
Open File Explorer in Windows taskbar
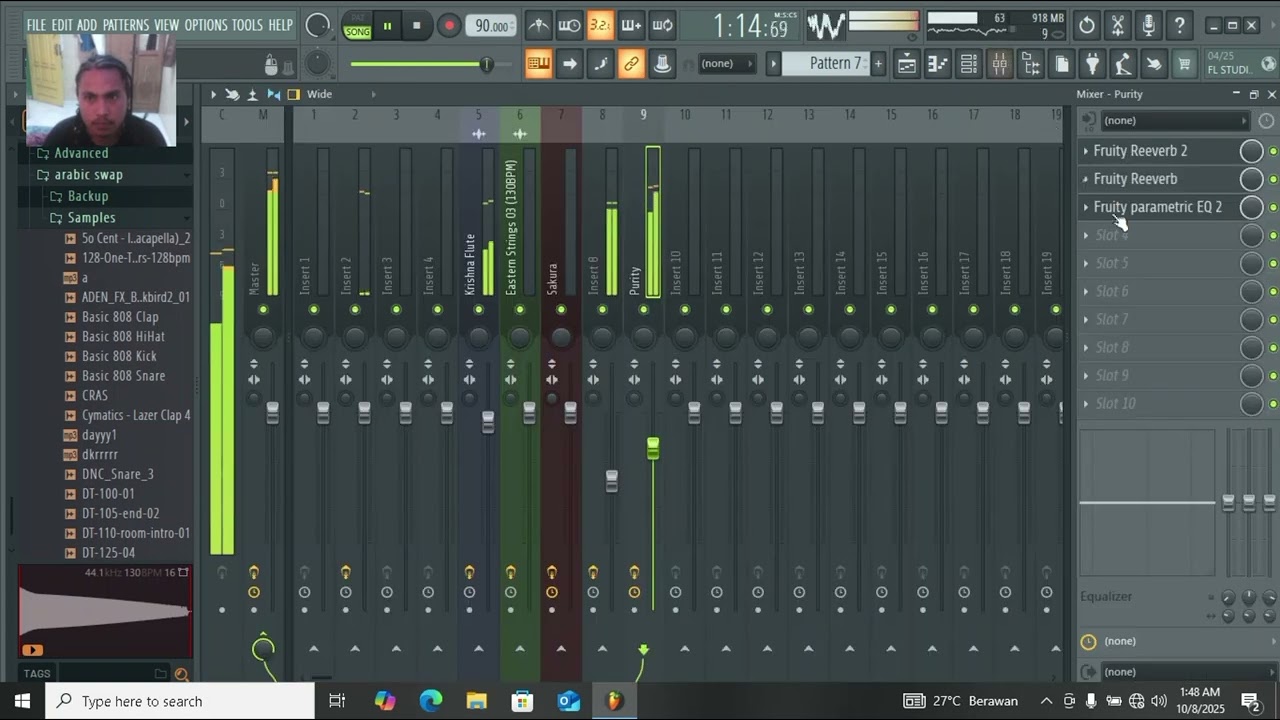pos(476,701)
